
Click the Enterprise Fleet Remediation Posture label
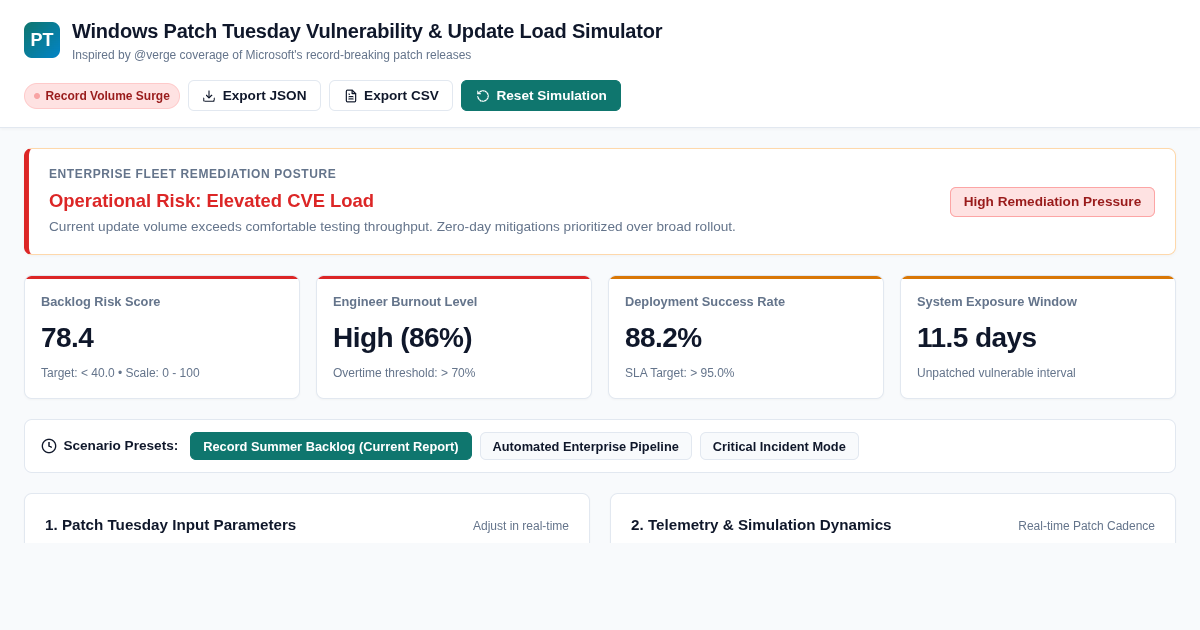[193, 174]
